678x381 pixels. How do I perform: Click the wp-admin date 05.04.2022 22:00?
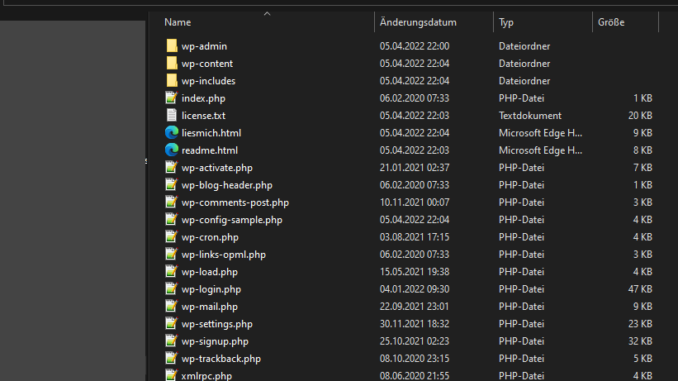point(414,46)
